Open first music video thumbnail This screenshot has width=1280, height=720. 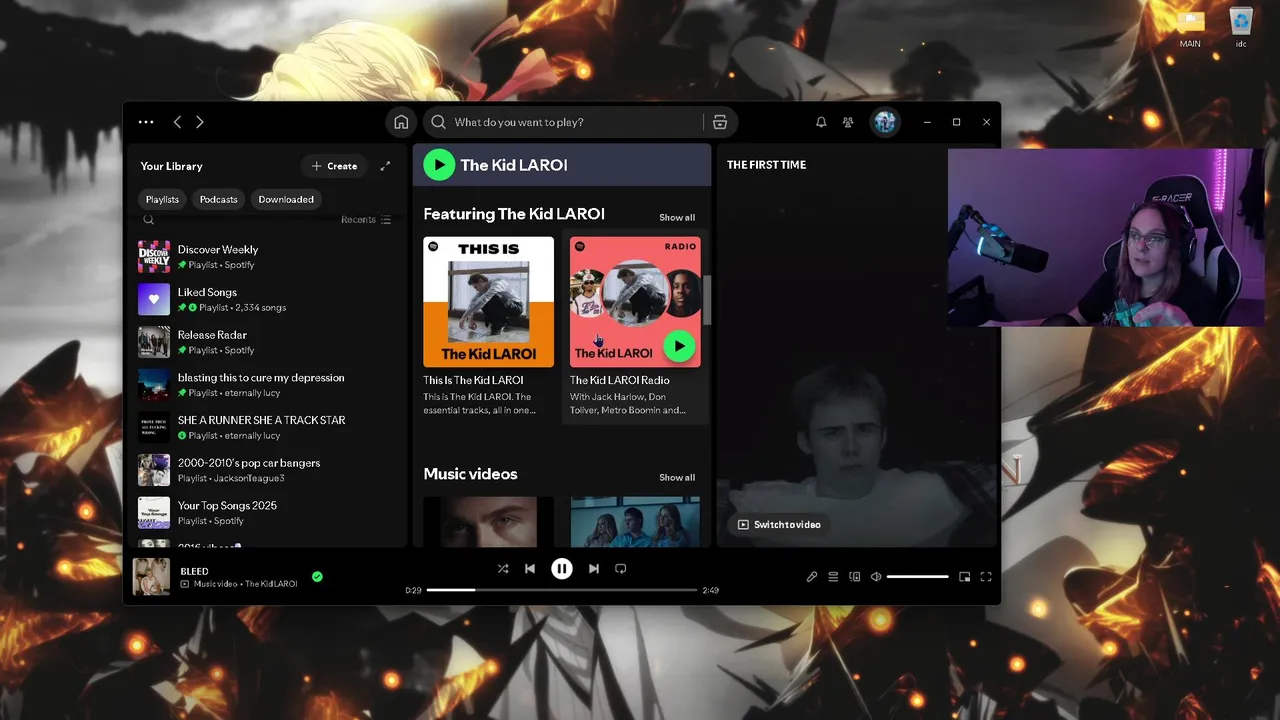click(x=488, y=521)
